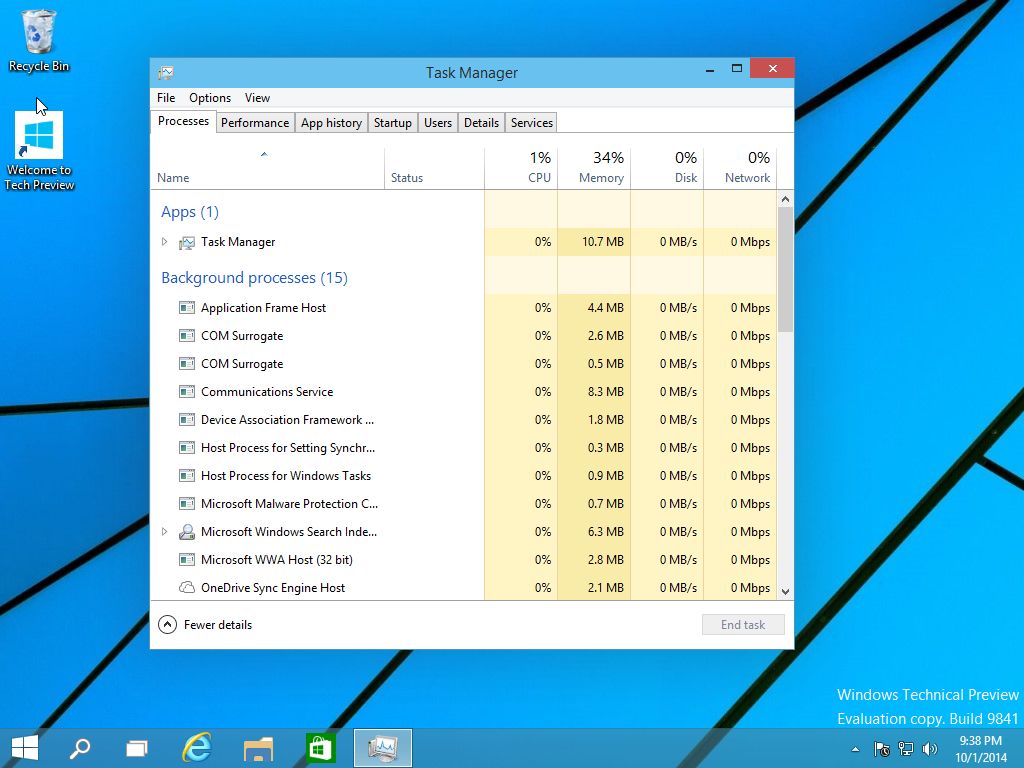Open the Options menu
This screenshot has height=768, width=1024.
210,98
